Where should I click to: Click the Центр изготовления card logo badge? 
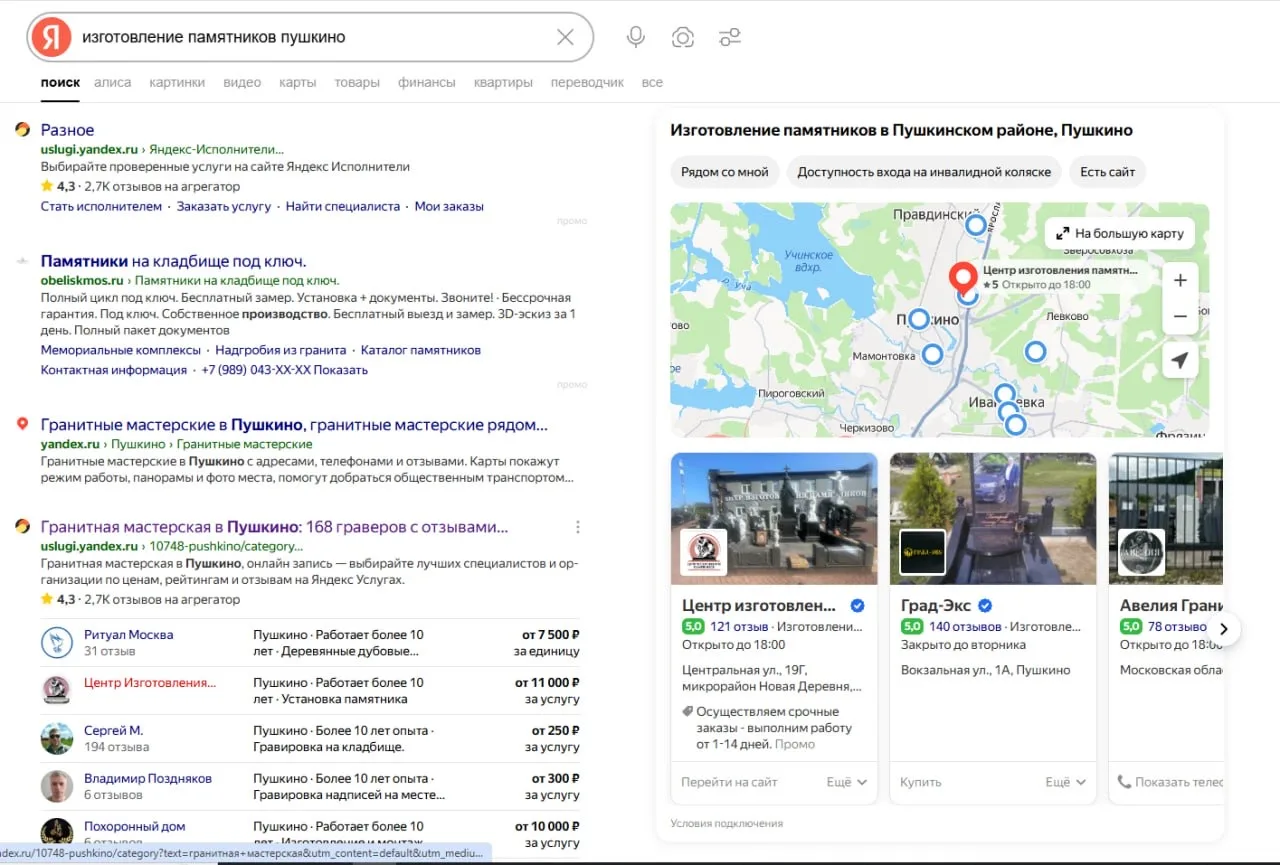[704, 552]
